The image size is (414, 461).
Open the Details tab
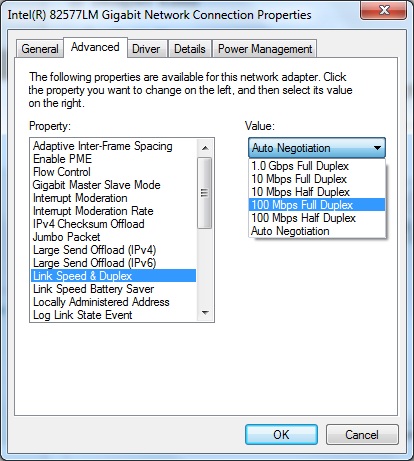pyautogui.click(x=190, y=49)
